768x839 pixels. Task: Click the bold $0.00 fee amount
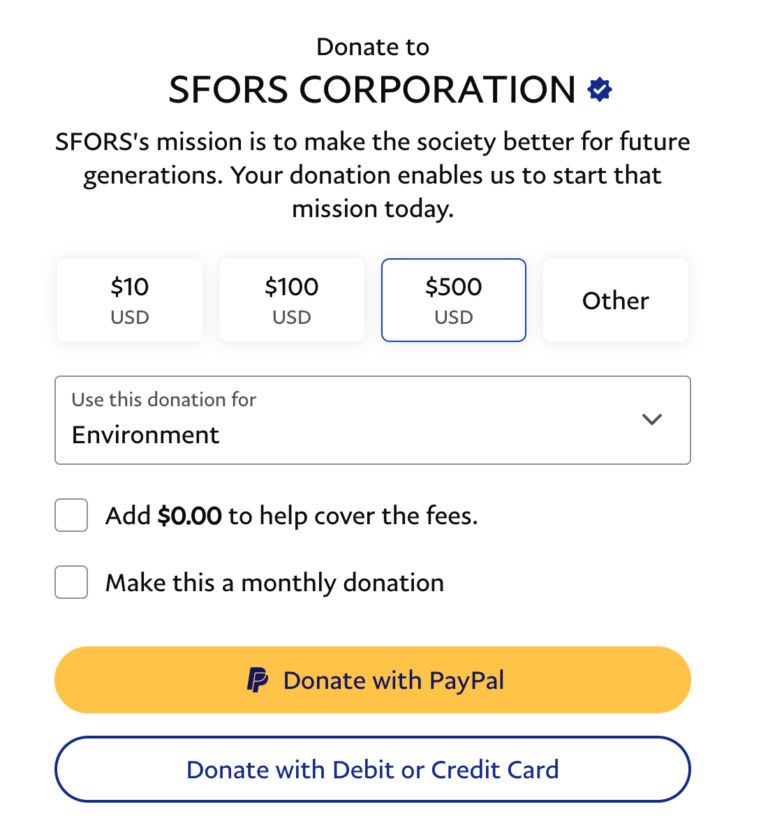tap(189, 516)
